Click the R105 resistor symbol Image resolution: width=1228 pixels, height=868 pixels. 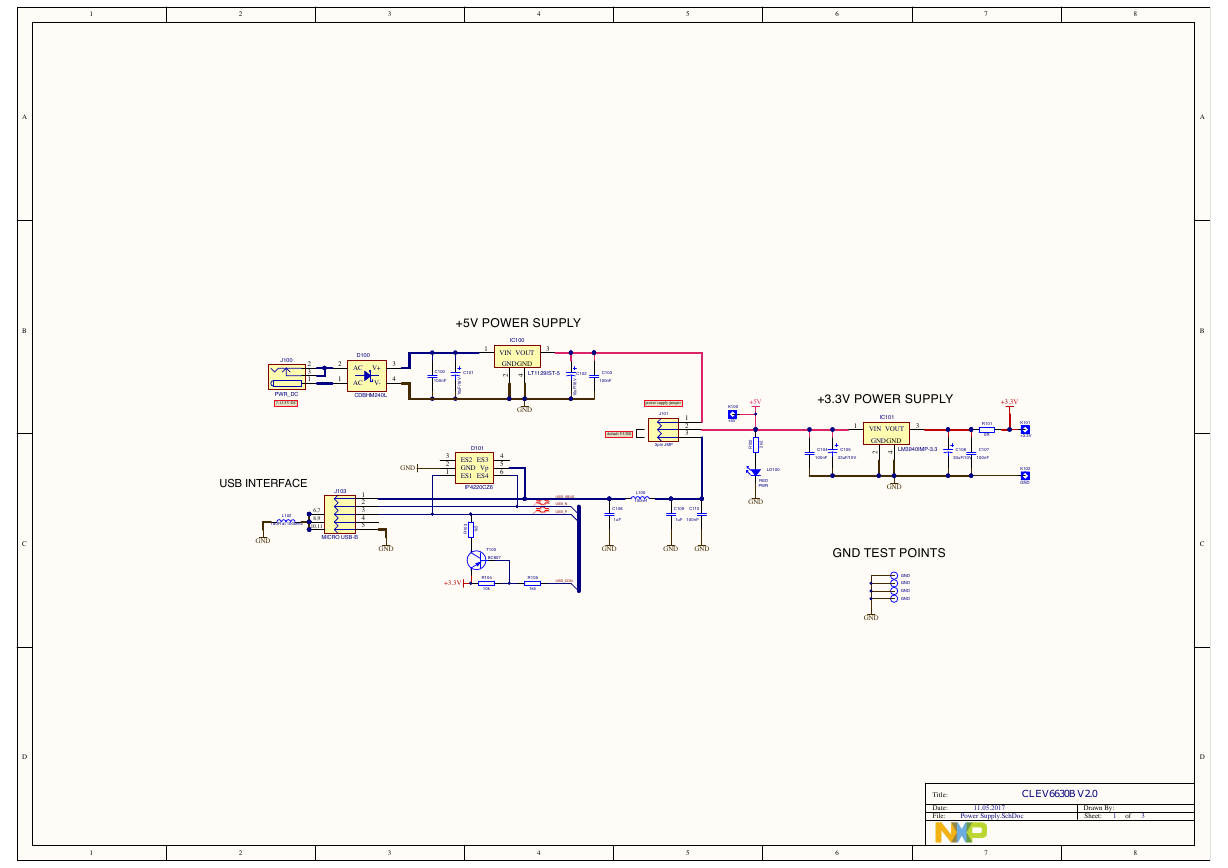click(x=532, y=583)
